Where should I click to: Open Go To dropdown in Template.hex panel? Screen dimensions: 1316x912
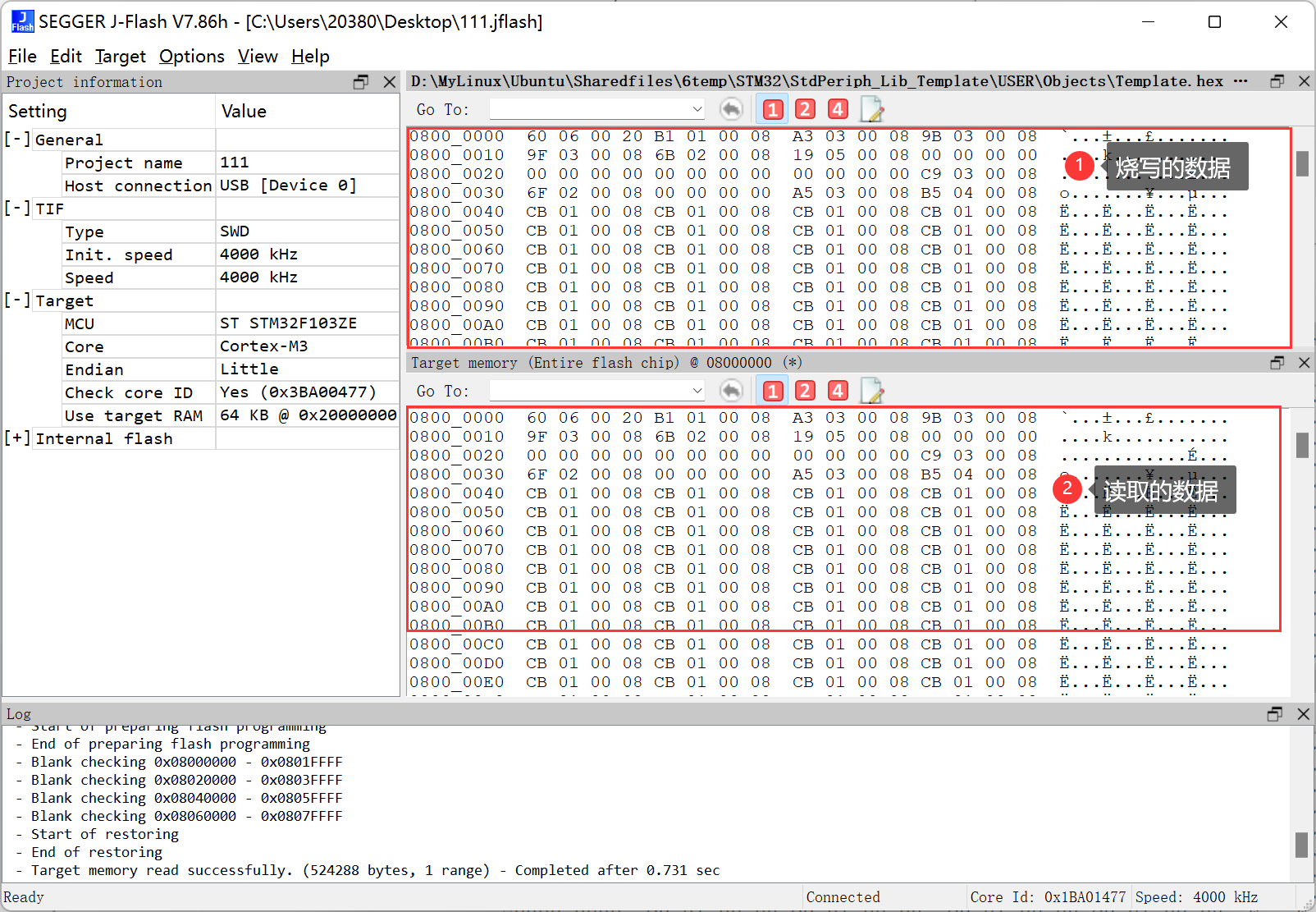pyautogui.click(x=697, y=109)
